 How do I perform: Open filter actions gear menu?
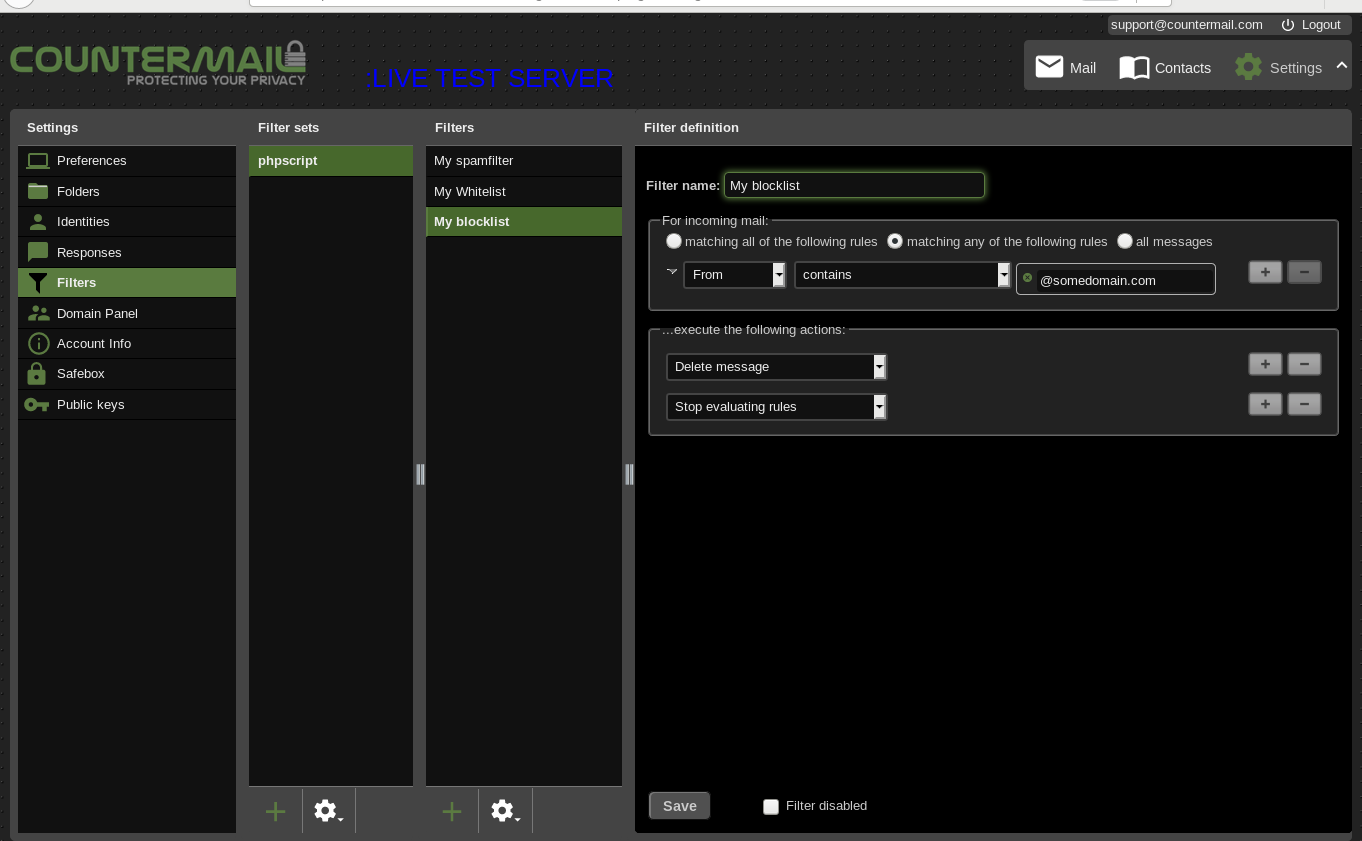(505, 811)
